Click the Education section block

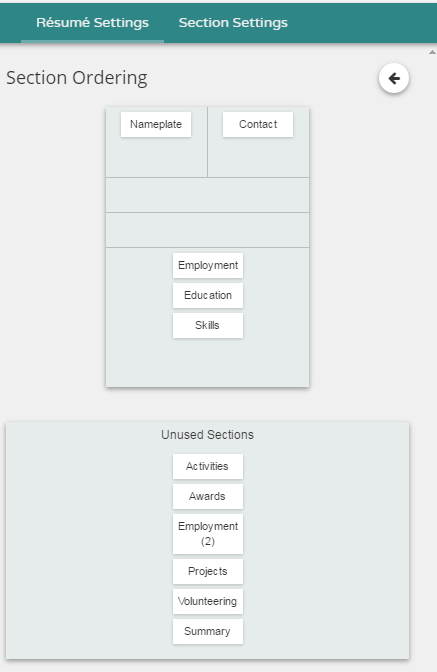pyautogui.click(x=208, y=295)
